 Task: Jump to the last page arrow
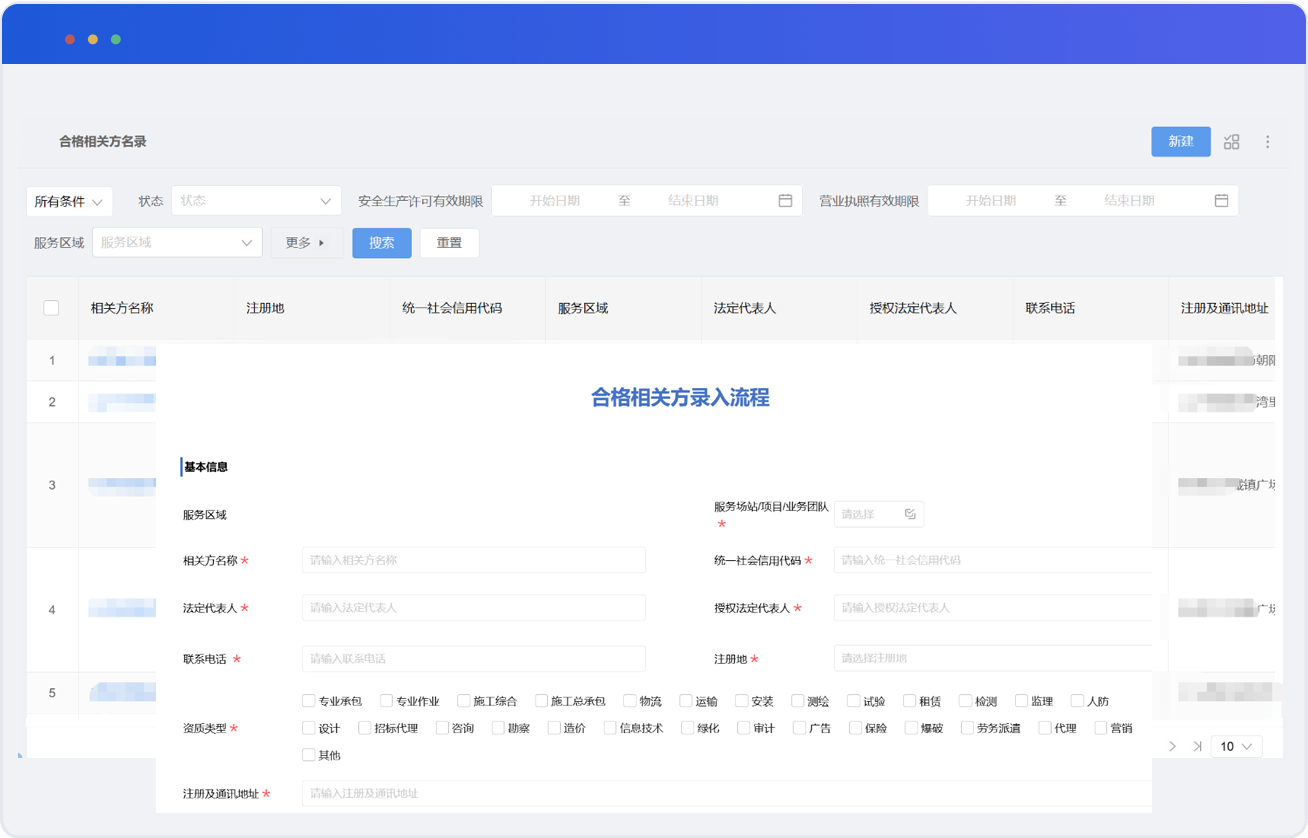(1197, 746)
